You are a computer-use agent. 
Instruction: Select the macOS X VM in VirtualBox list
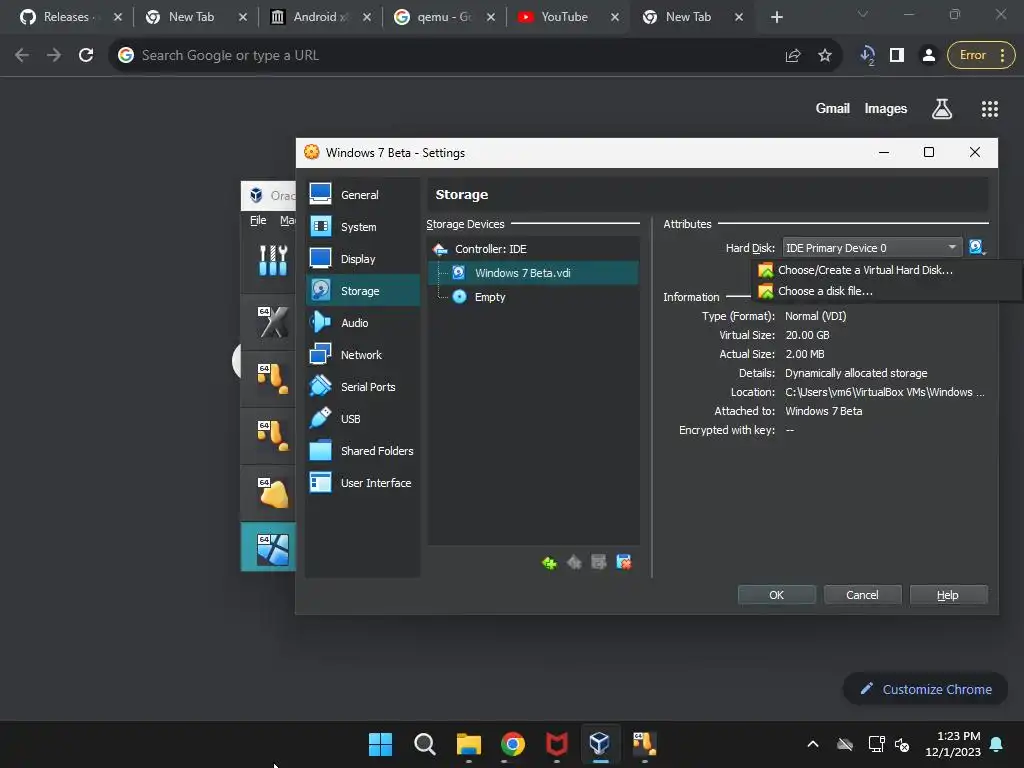[272, 321]
